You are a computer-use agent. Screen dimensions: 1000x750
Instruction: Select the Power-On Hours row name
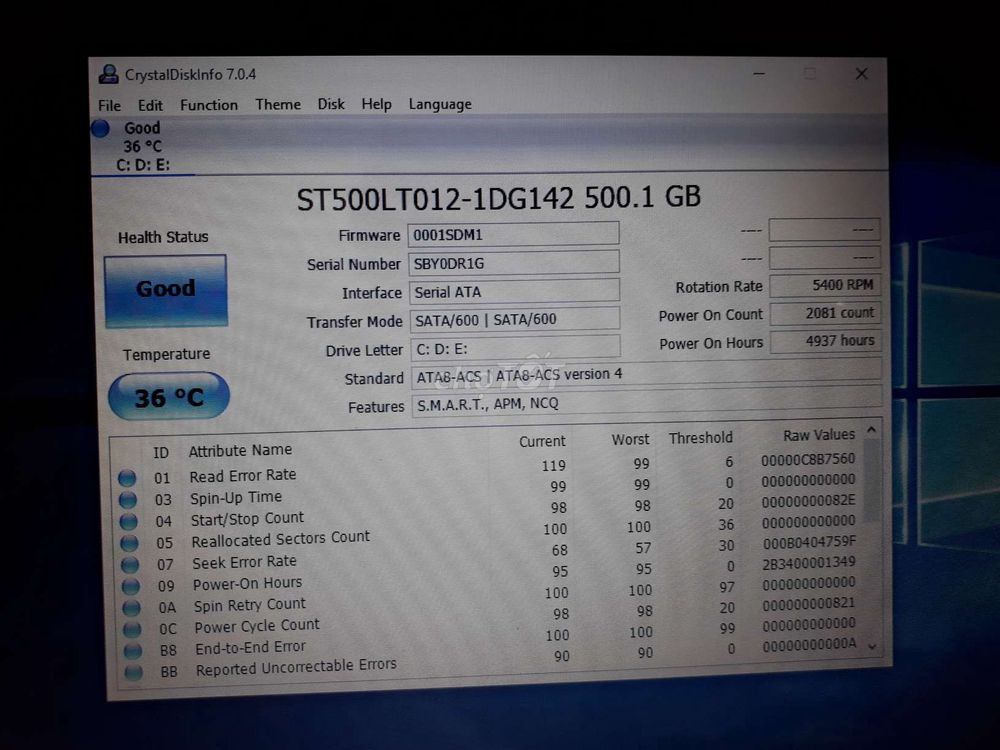247,584
